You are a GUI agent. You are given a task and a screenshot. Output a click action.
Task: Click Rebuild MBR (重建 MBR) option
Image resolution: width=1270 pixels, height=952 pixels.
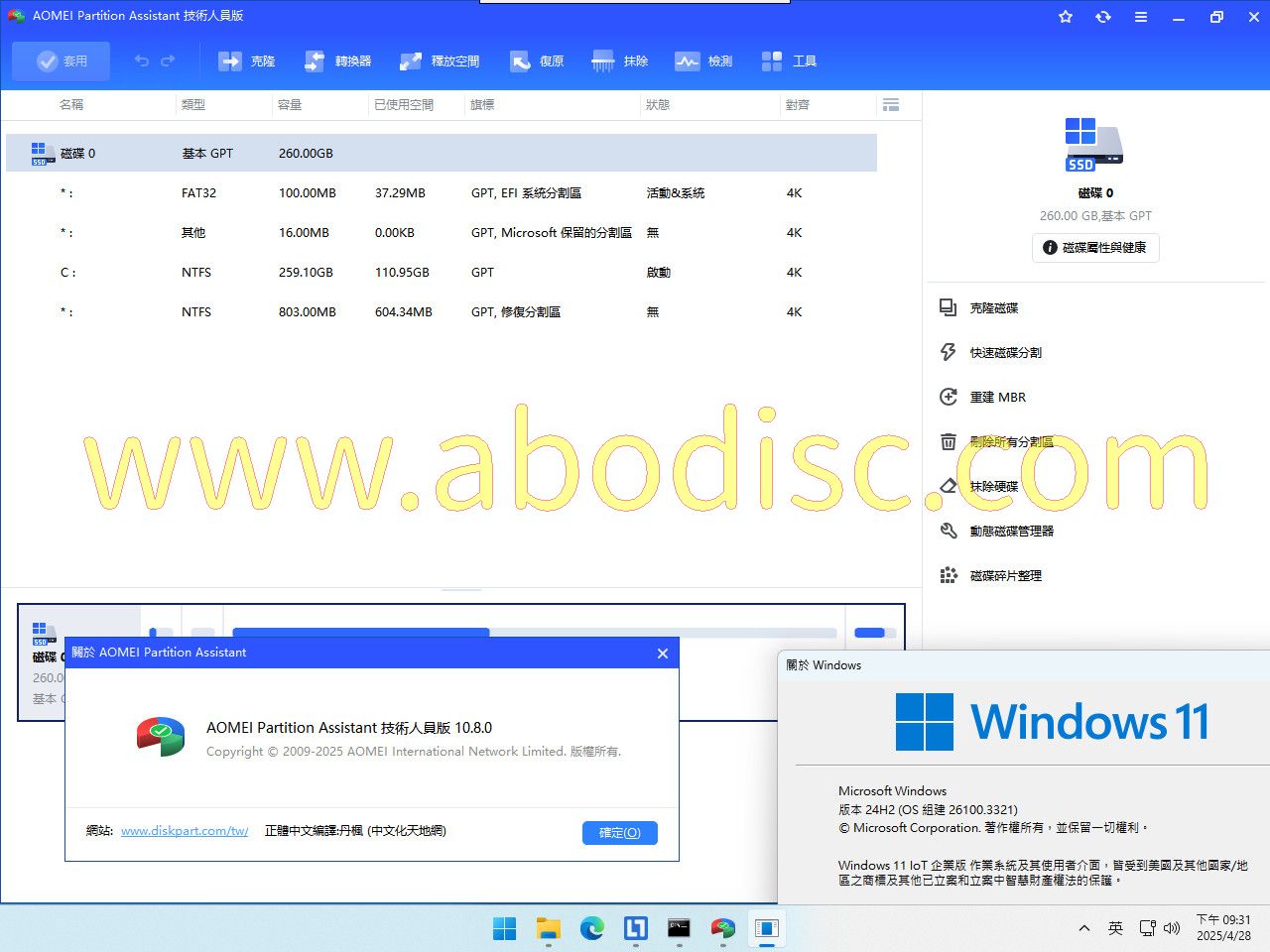pos(983,397)
